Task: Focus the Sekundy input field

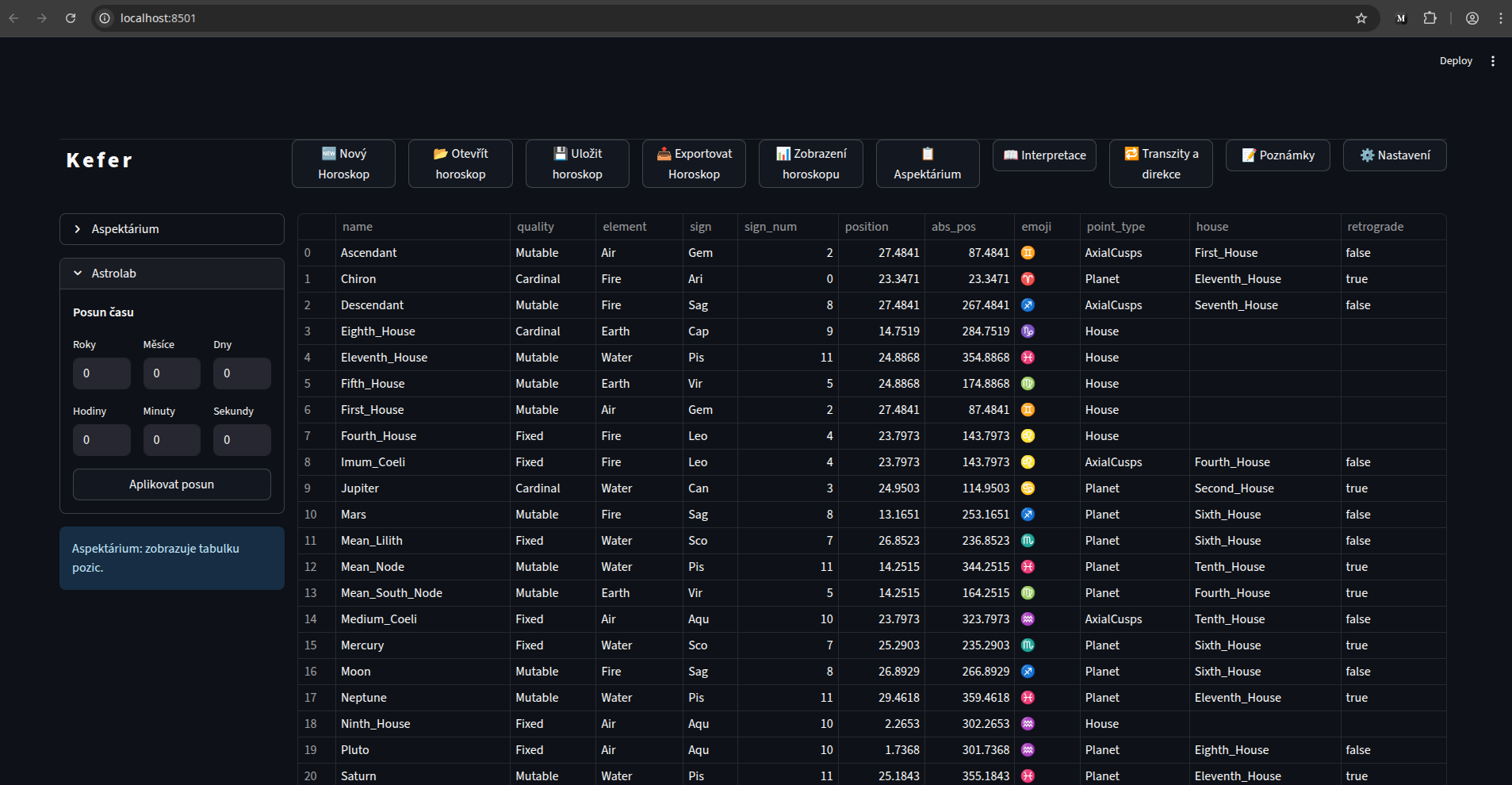Action: pyautogui.click(x=242, y=440)
